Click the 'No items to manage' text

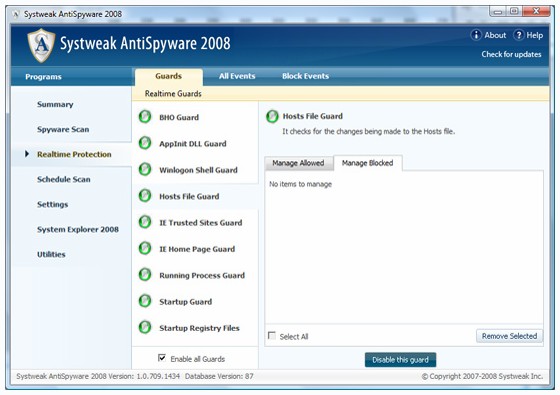coord(300,184)
